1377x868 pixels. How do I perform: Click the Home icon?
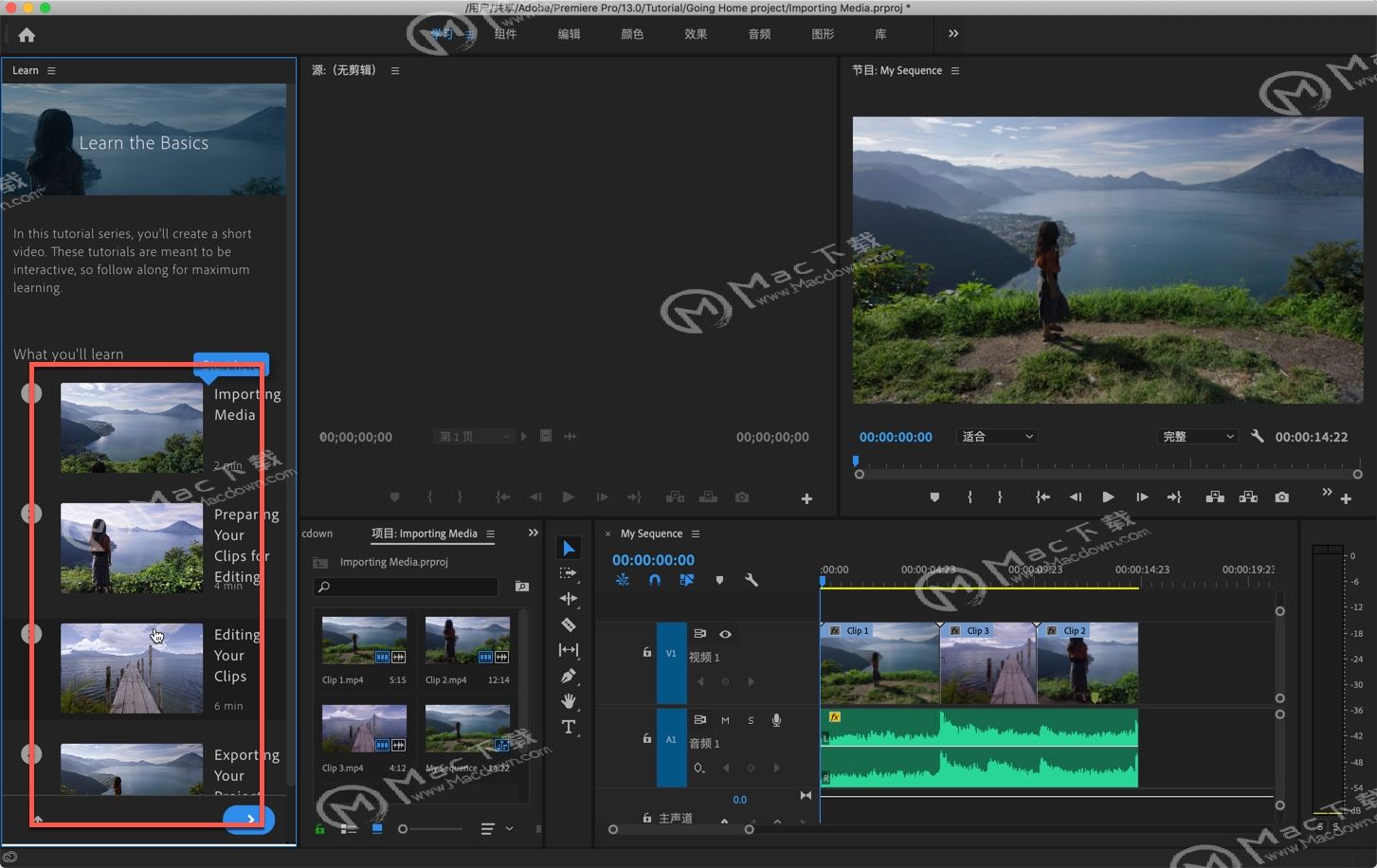27,35
